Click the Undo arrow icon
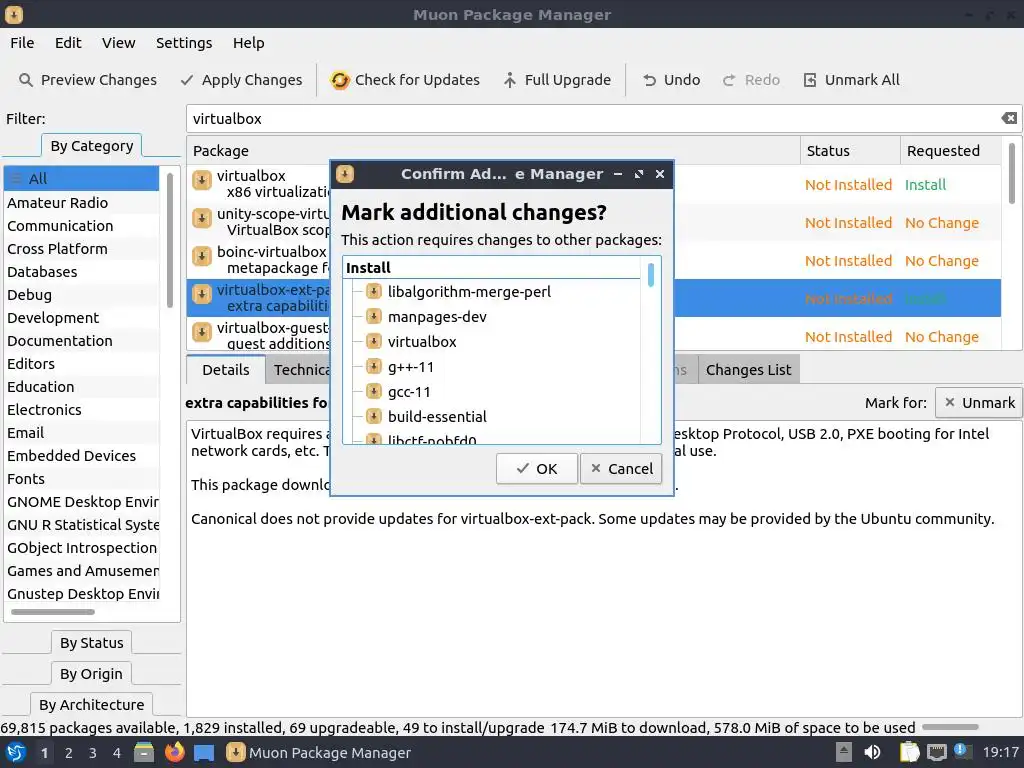This screenshot has height=768, width=1024. 649,80
